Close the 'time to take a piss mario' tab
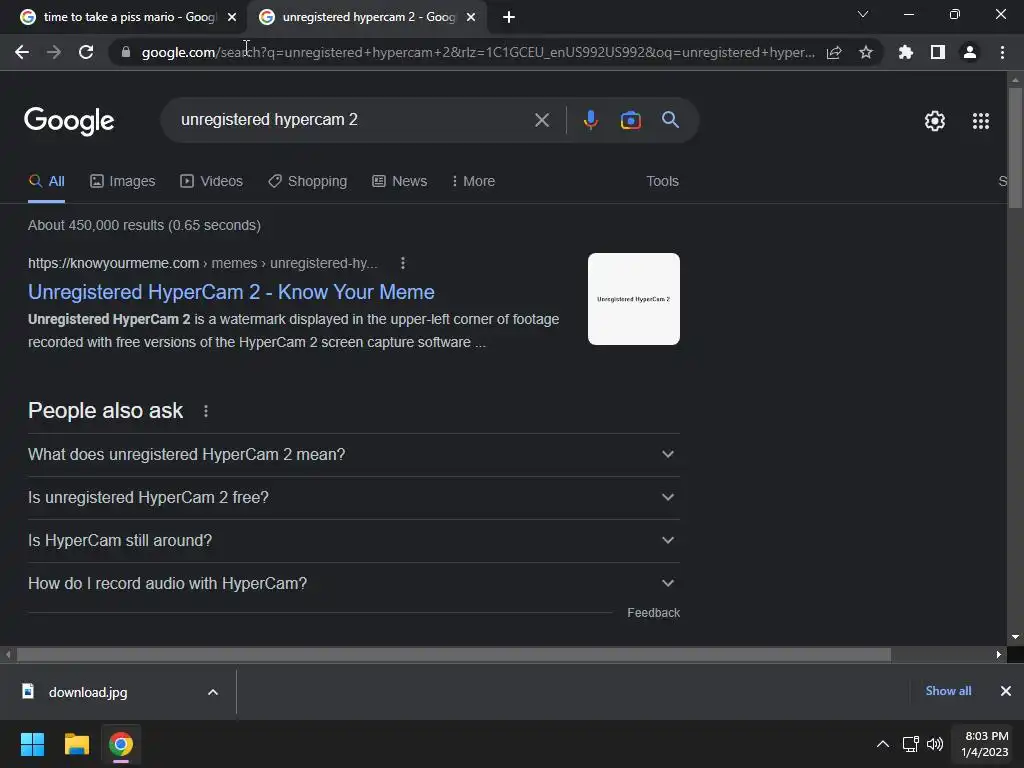Image resolution: width=1024 pixels, height=768 pixels. click(x=232, y=18)
